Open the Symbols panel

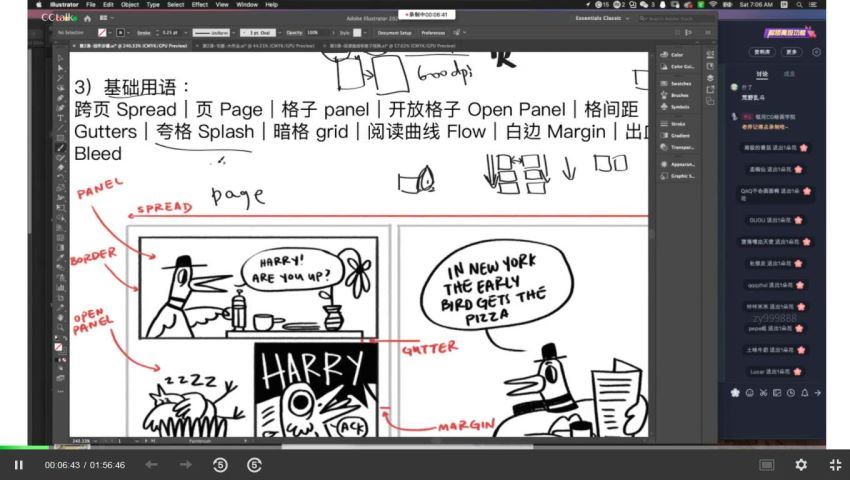coord(677,107)
